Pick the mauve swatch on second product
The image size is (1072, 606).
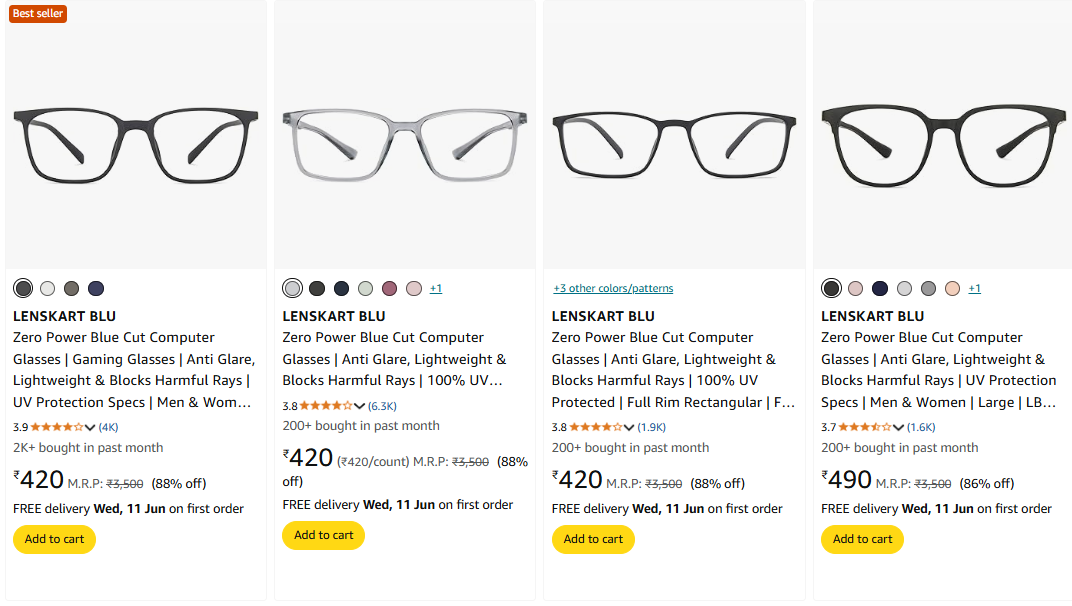point(389,289)
